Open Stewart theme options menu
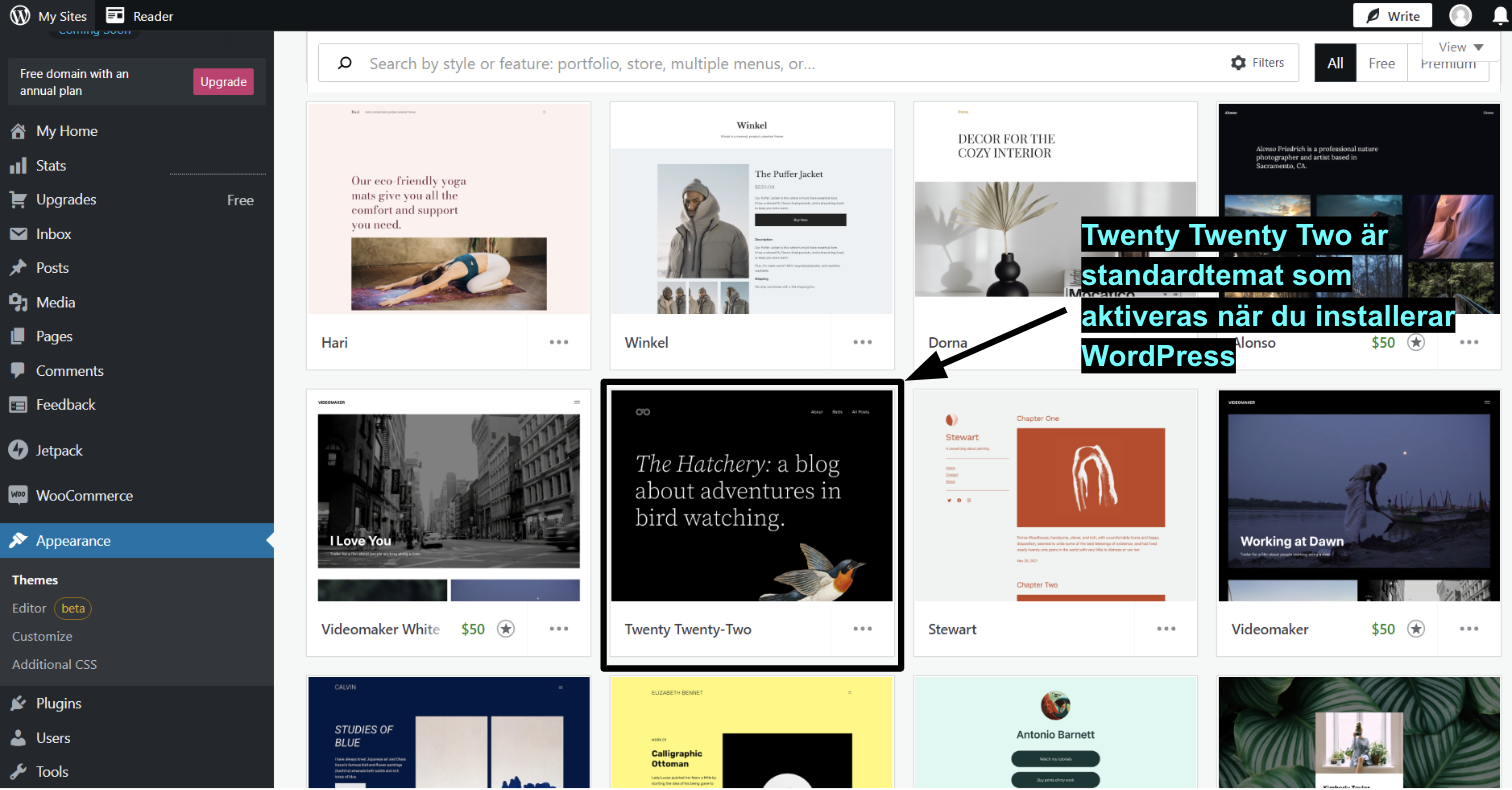 click(1166, 629)
